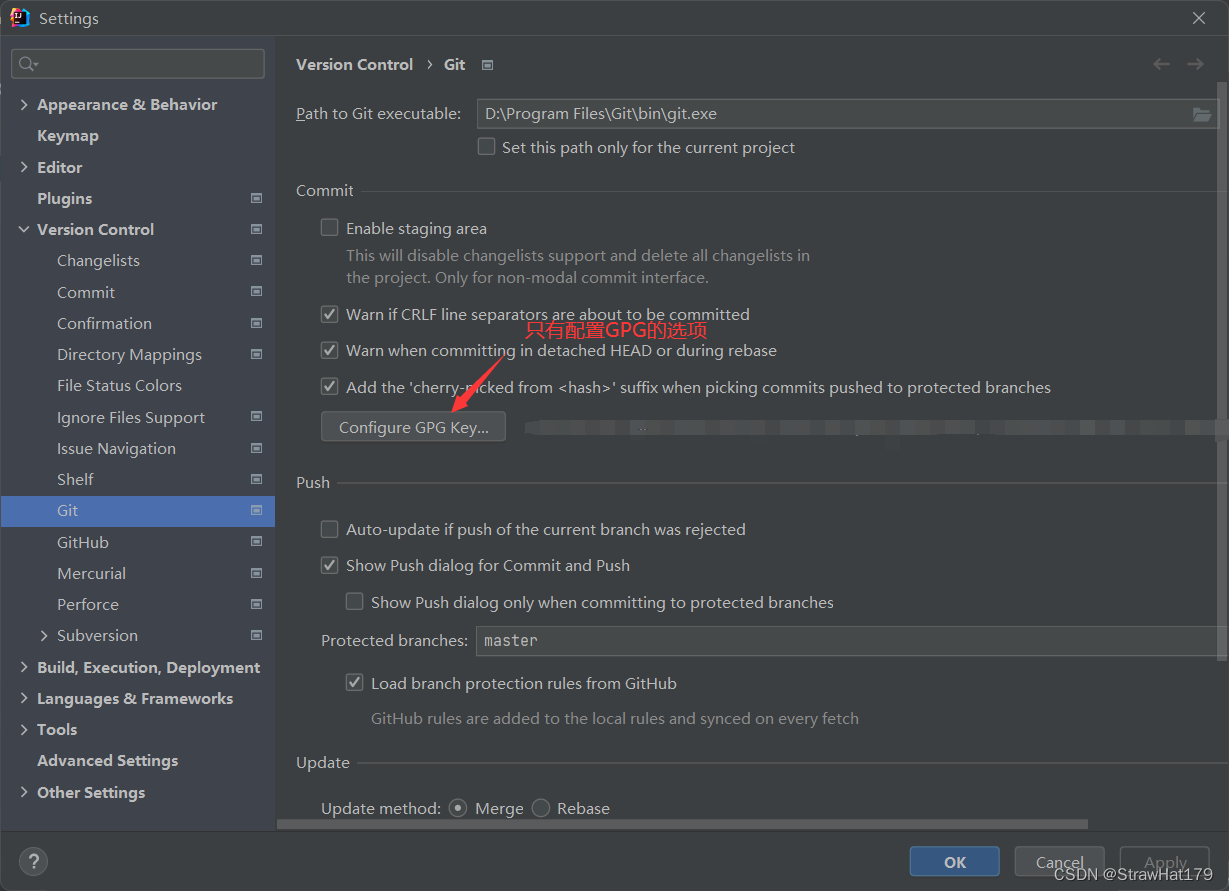Enable Auto-update if push was rejected

tap(329, 529)
